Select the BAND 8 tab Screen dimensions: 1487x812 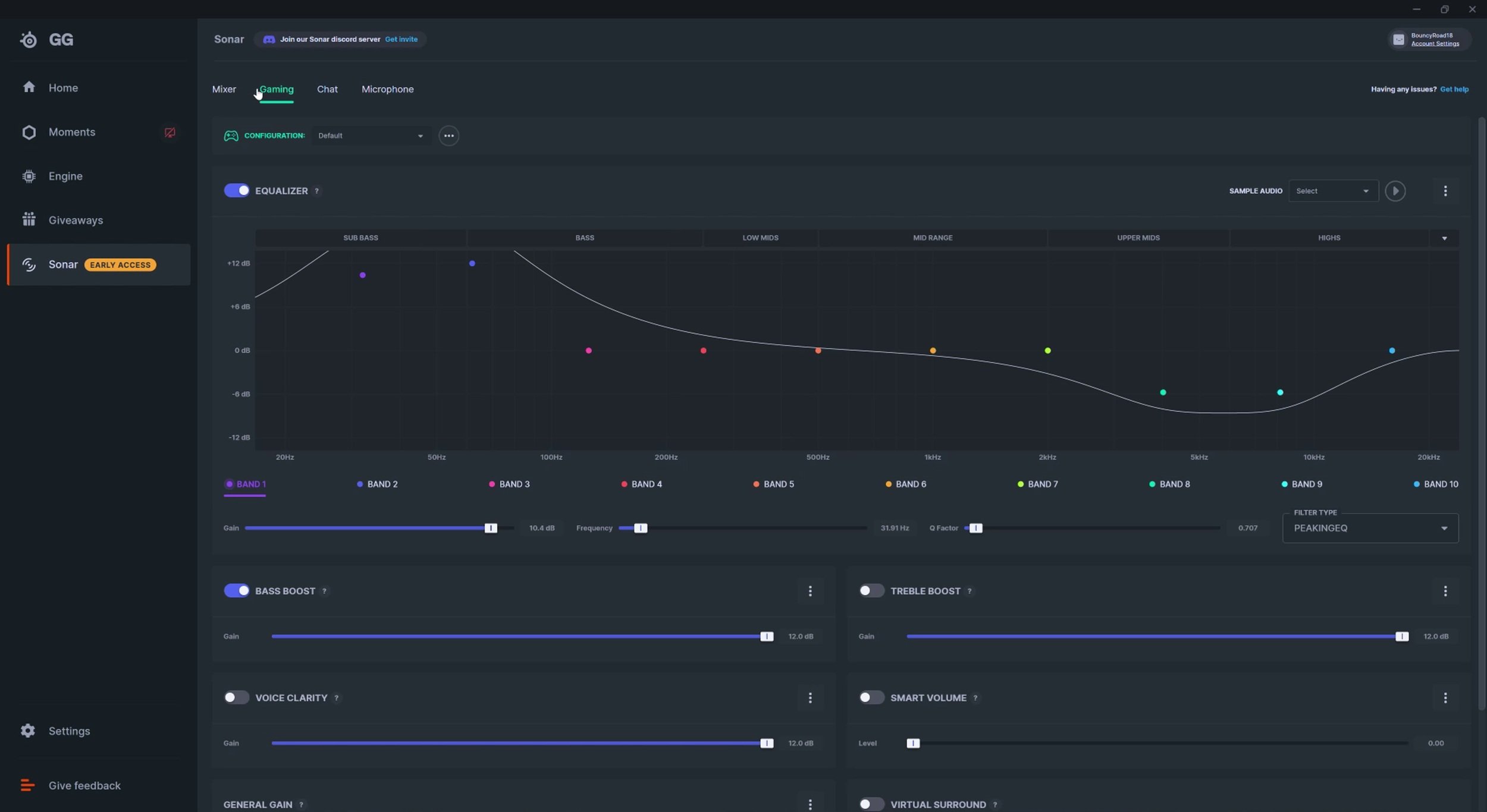[x=1169, y=484]
